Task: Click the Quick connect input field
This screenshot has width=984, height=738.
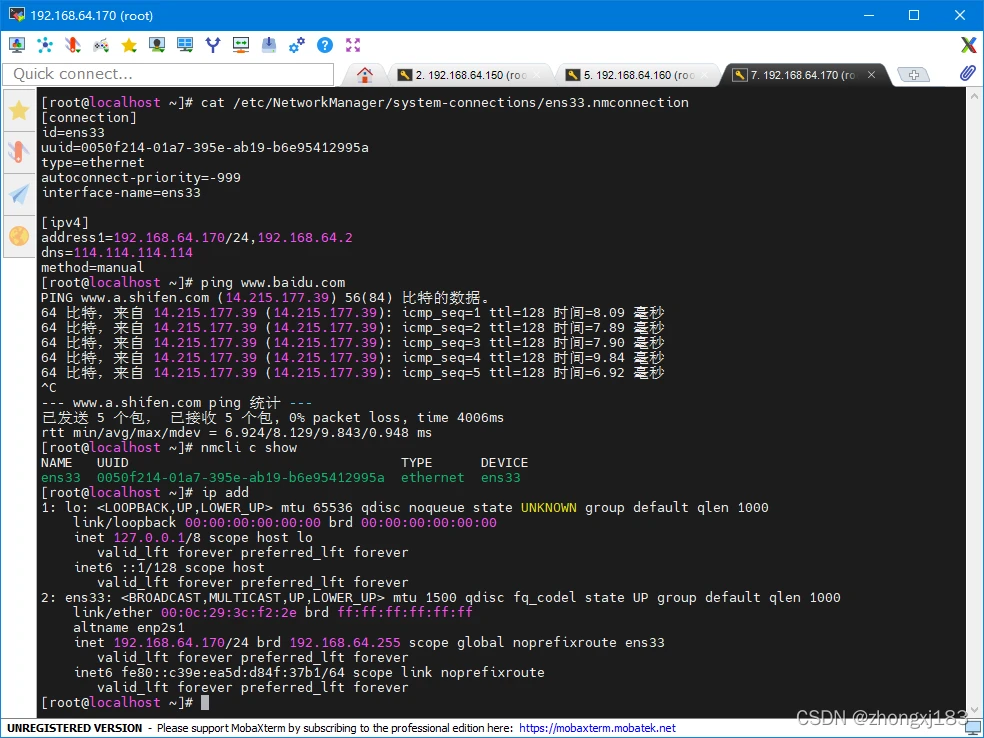Action: (168, 74)
